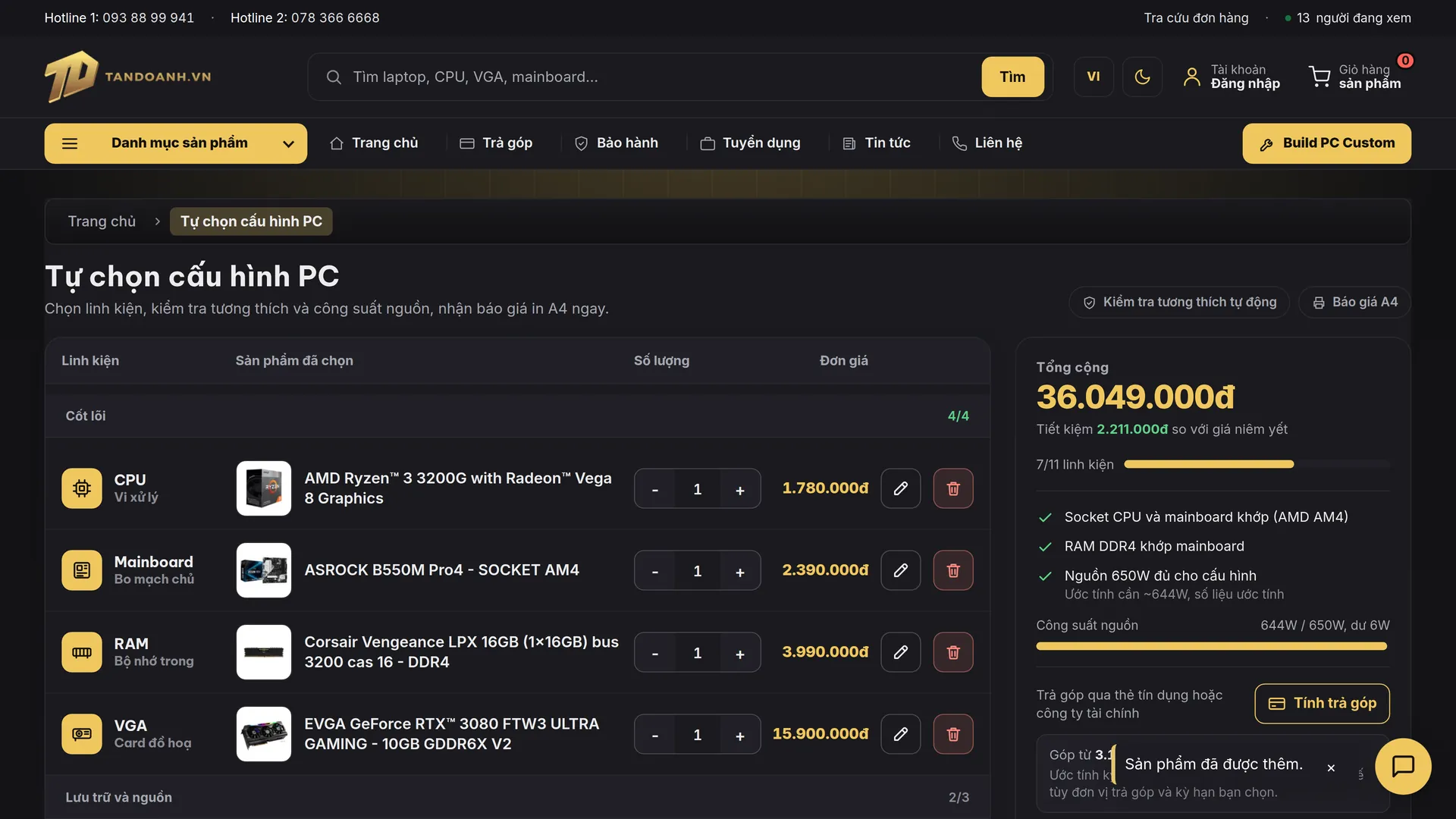
Task: Open the Trang chủ menu item
Action: (374, 143)
